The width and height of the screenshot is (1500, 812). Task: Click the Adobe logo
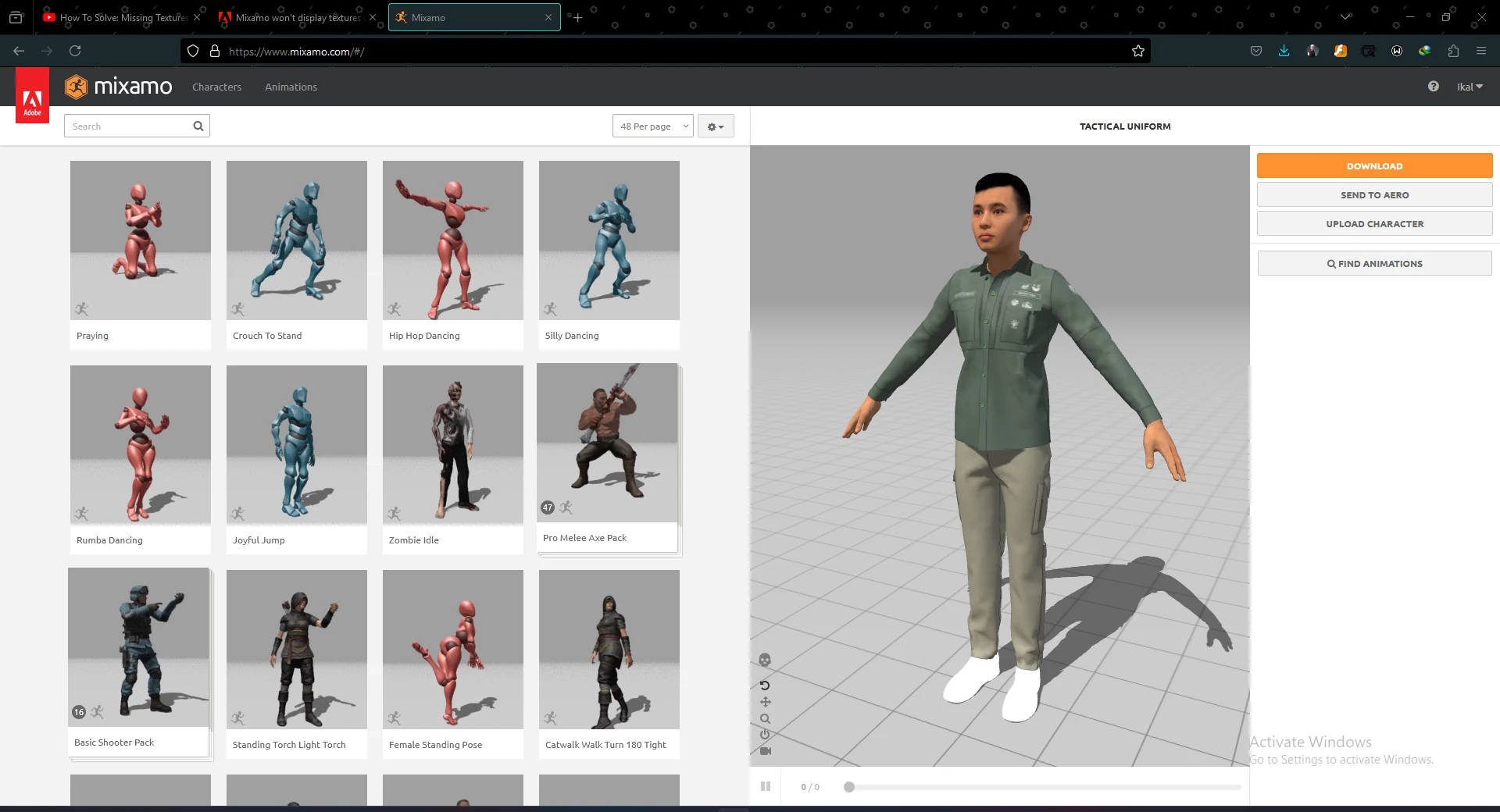tap(32, 96)
